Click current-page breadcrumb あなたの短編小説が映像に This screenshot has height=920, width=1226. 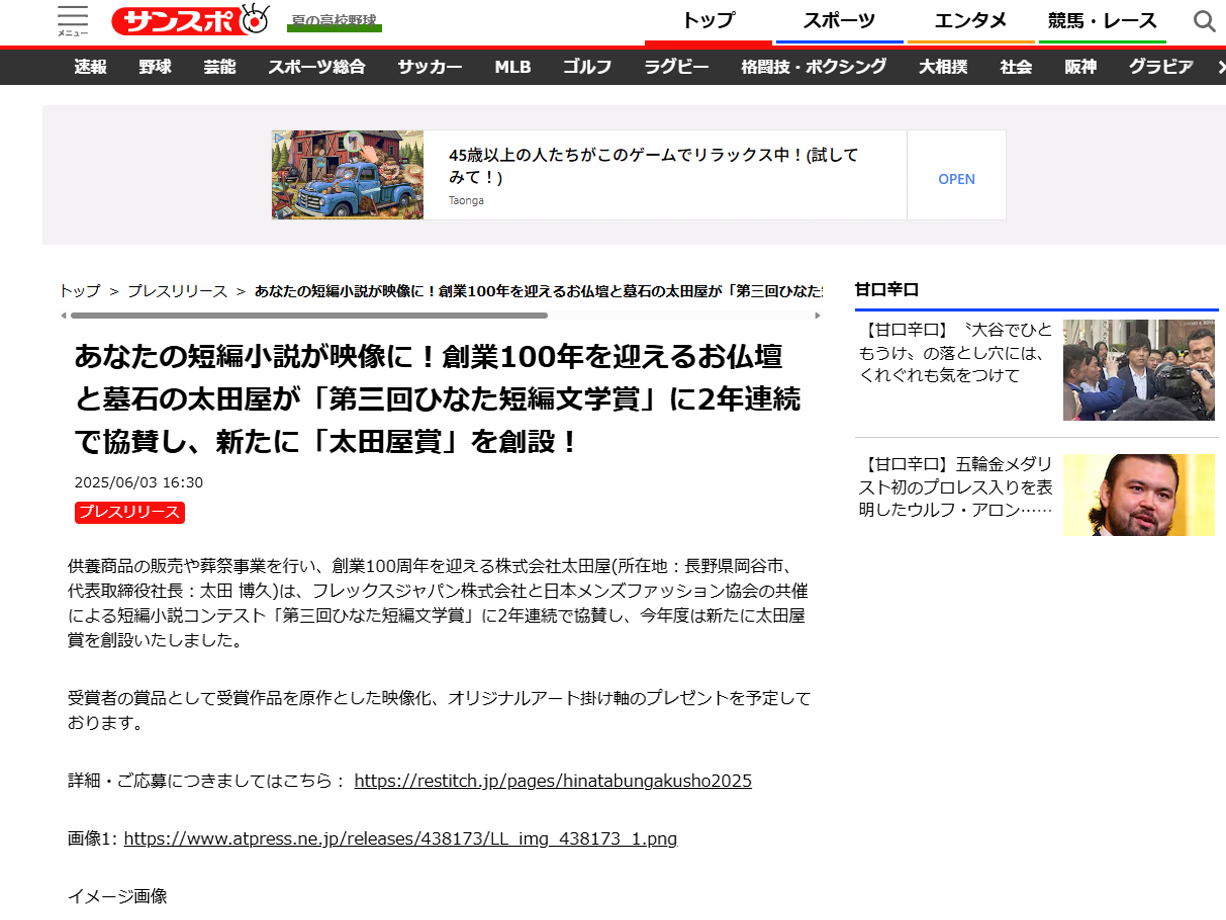[x=538, y=291]
